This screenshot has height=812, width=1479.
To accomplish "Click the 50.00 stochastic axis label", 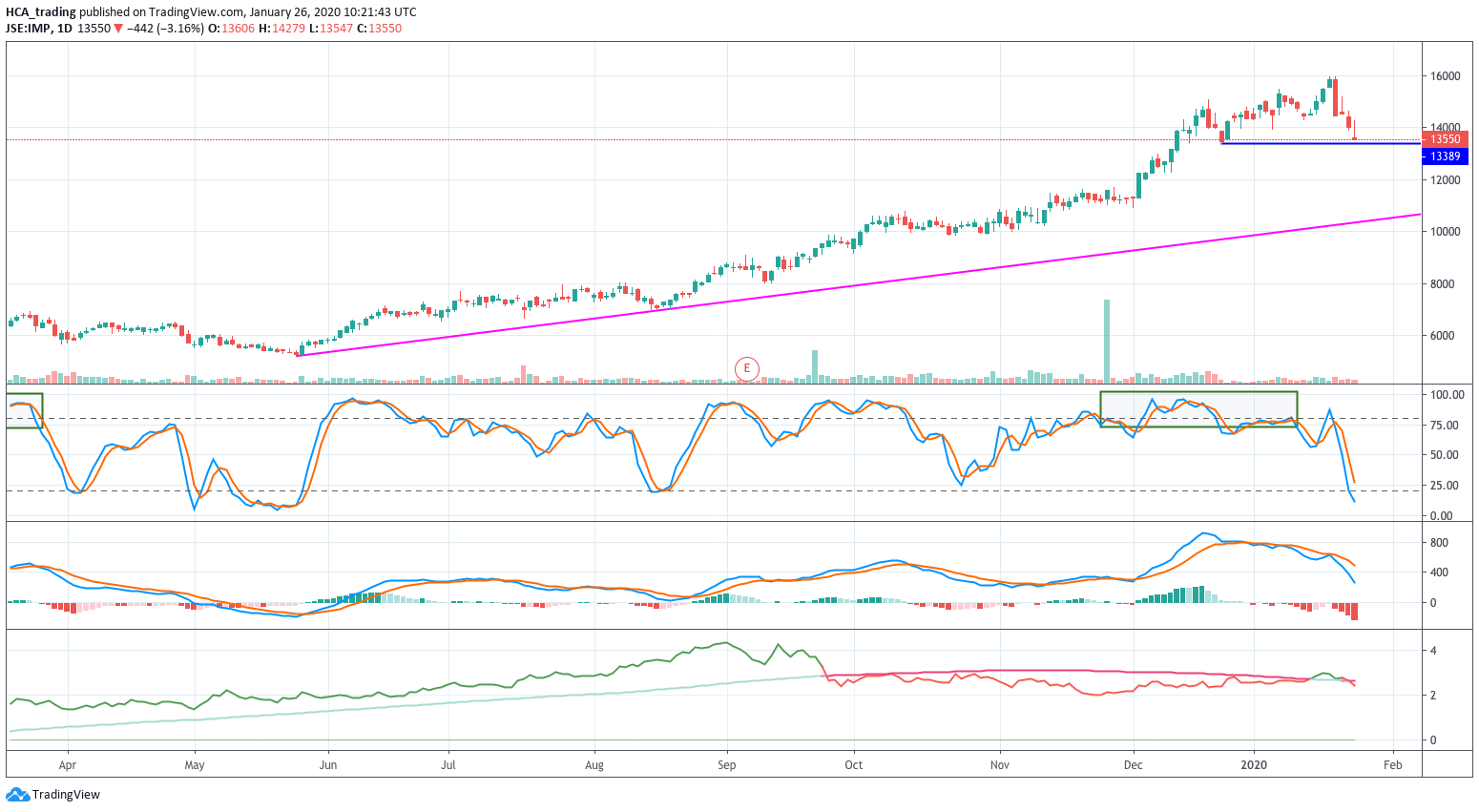I will (x=1444, y=455).
